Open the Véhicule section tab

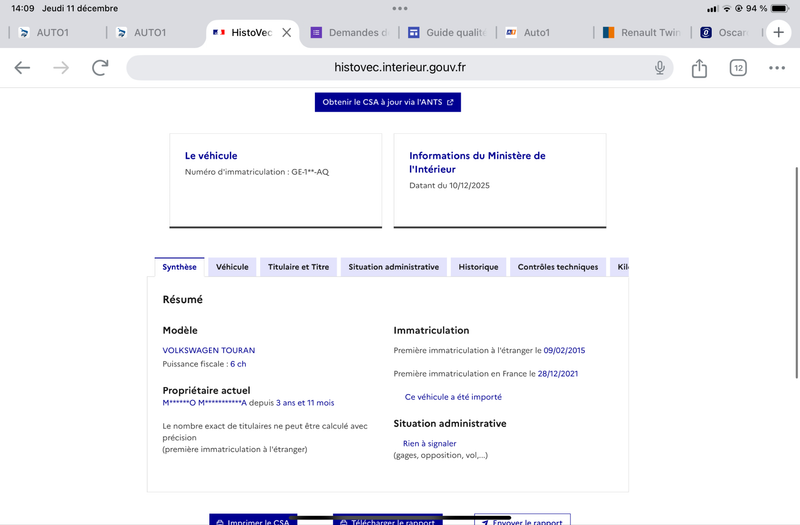coord(232,267)
